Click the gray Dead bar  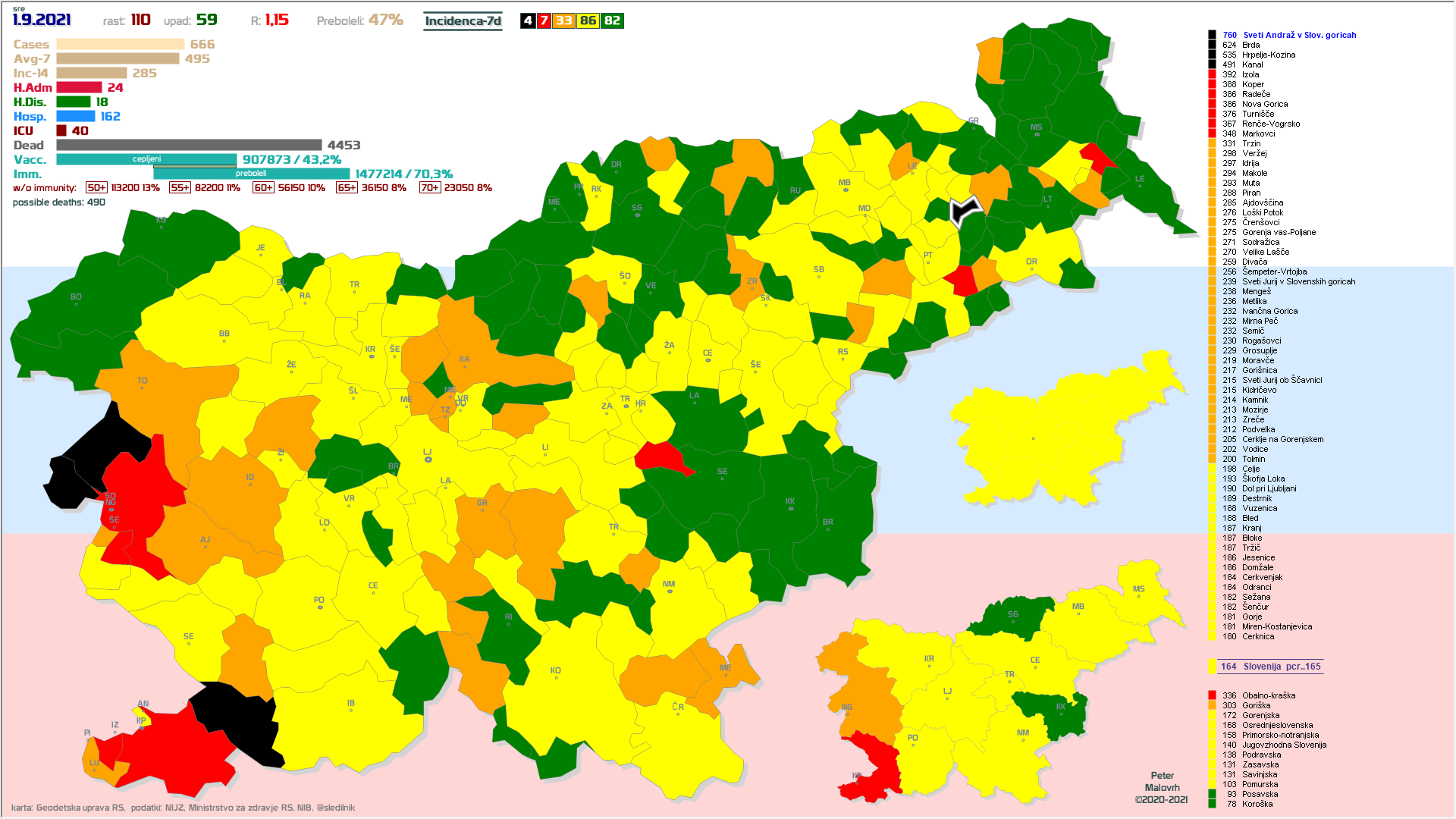189,145
